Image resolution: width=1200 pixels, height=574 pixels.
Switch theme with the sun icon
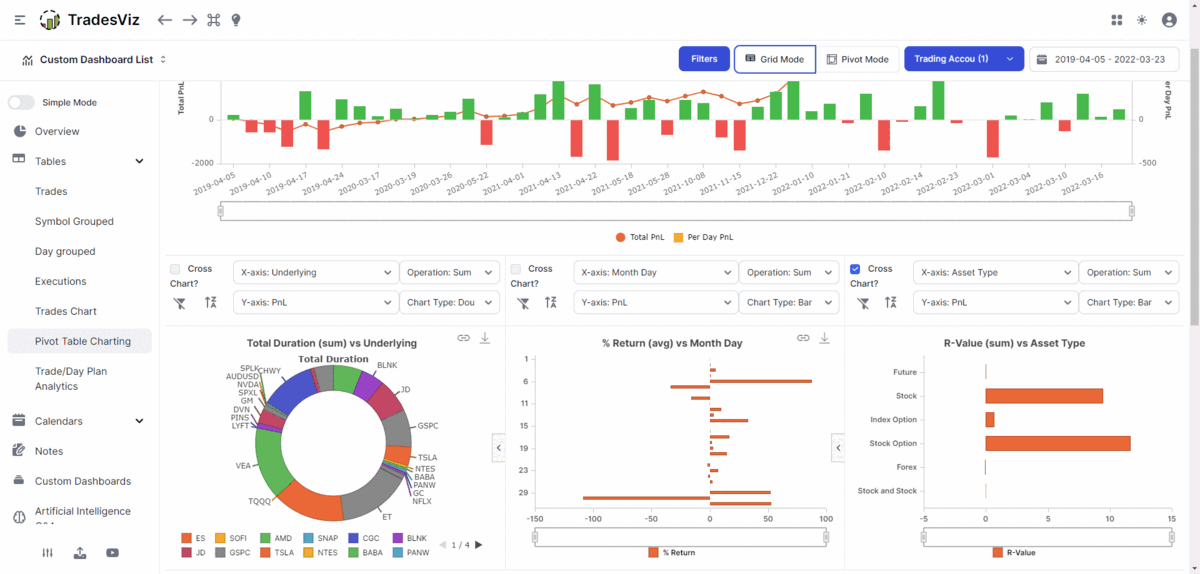coord(1142,20)
